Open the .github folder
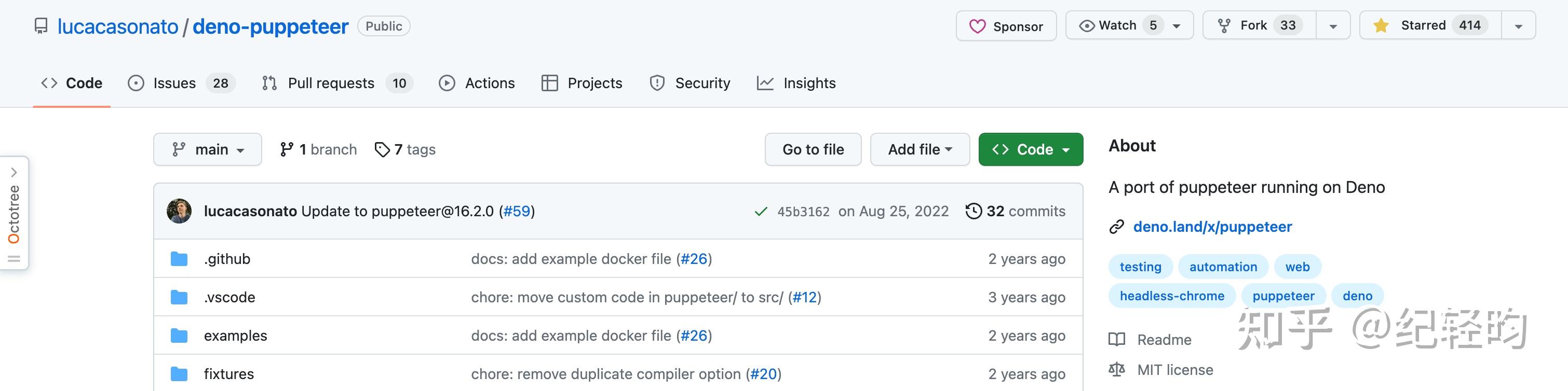Screen dimensions: 1568x391 227,259
